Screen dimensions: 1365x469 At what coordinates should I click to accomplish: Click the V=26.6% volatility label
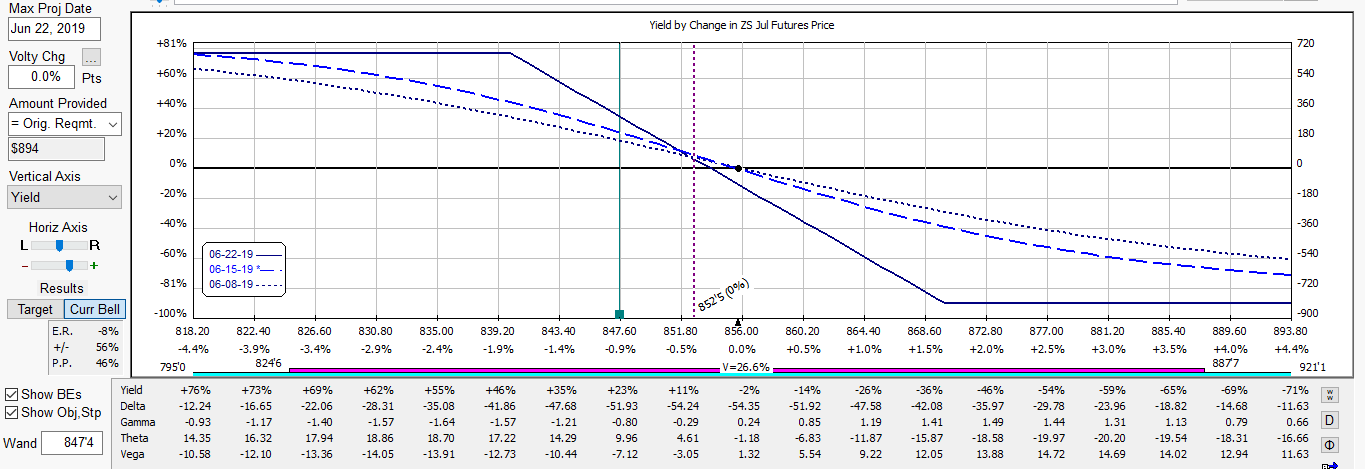coord(746,367)
